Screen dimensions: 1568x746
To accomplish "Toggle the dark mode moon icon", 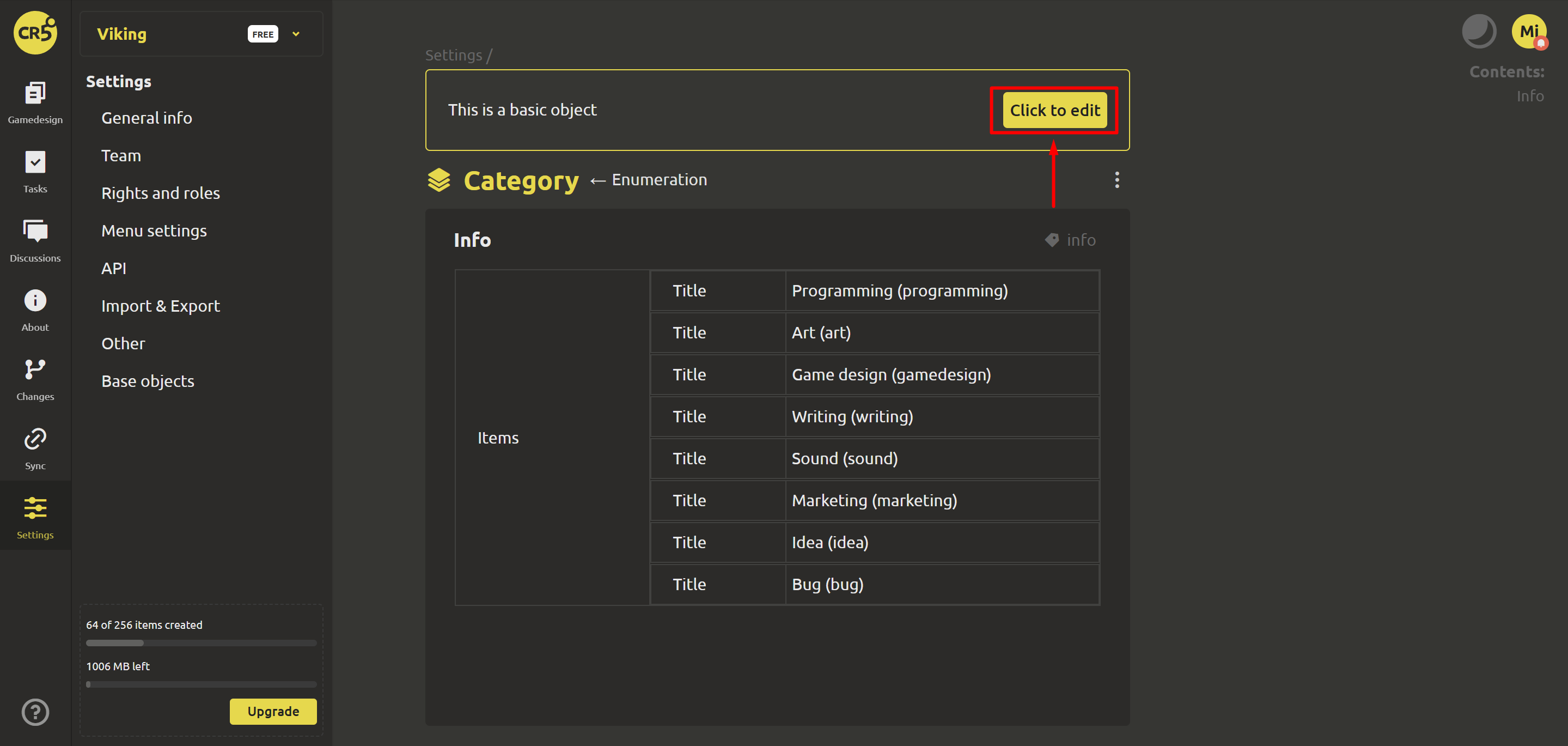I will pos(1479,31).
